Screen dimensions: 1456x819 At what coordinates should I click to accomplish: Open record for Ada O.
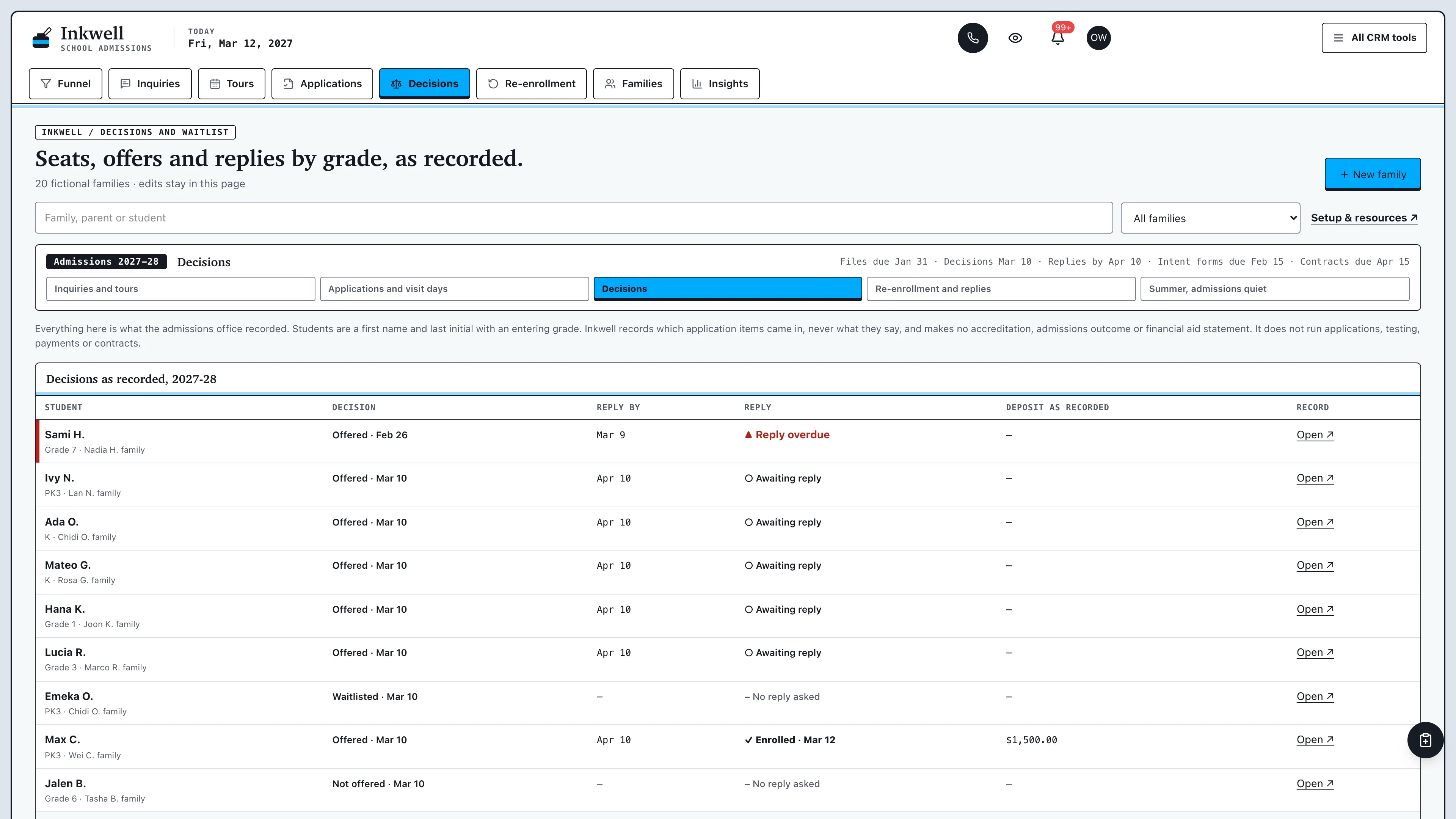(1315, 522)
